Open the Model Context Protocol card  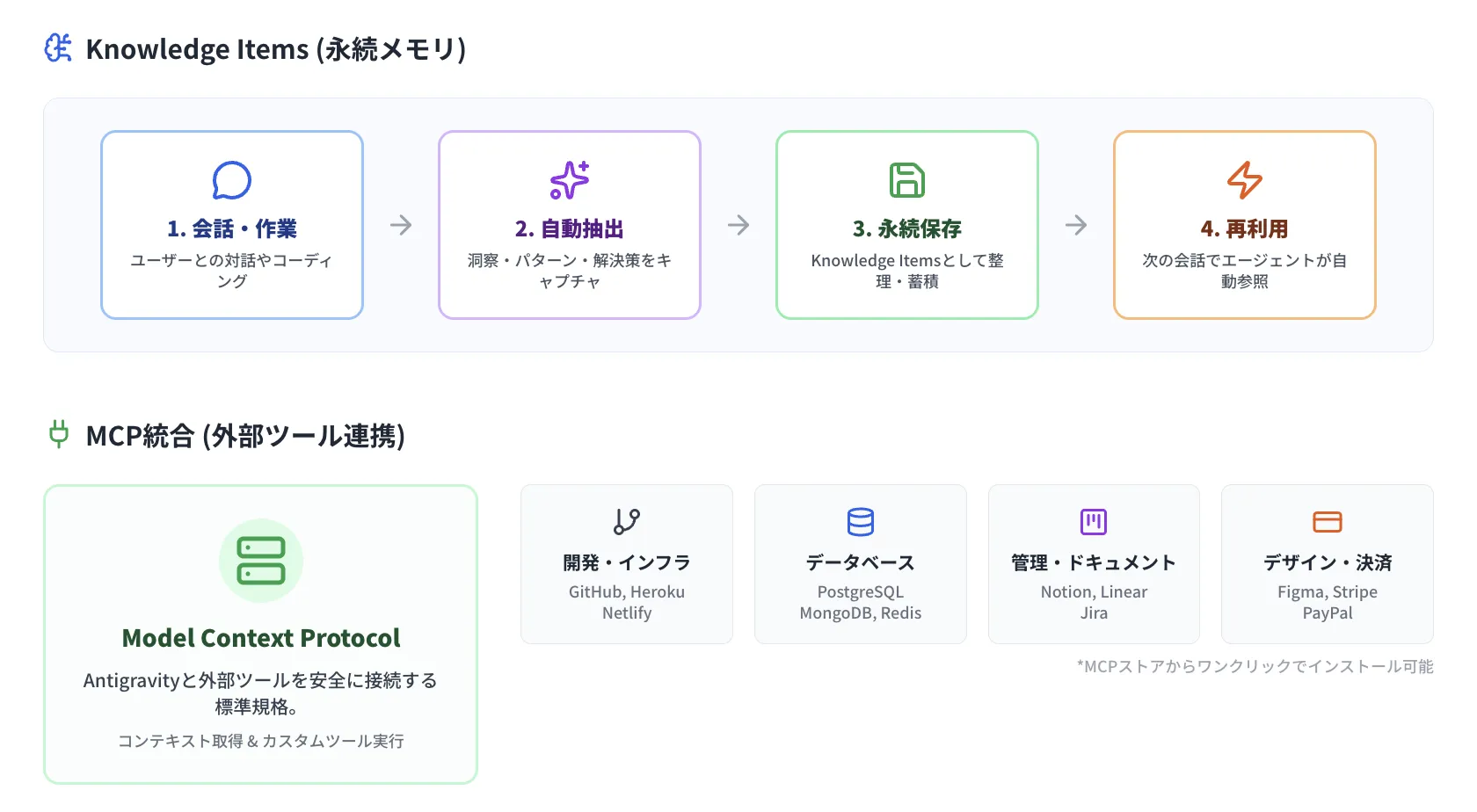[260, 634]
